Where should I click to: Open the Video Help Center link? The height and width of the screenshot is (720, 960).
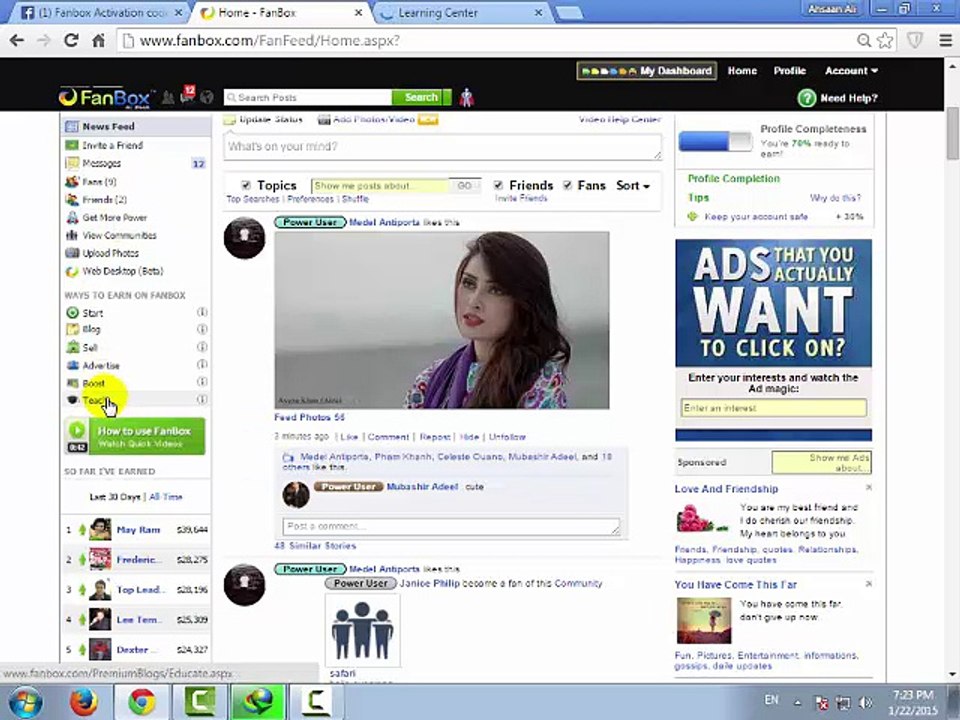(620, 119)
